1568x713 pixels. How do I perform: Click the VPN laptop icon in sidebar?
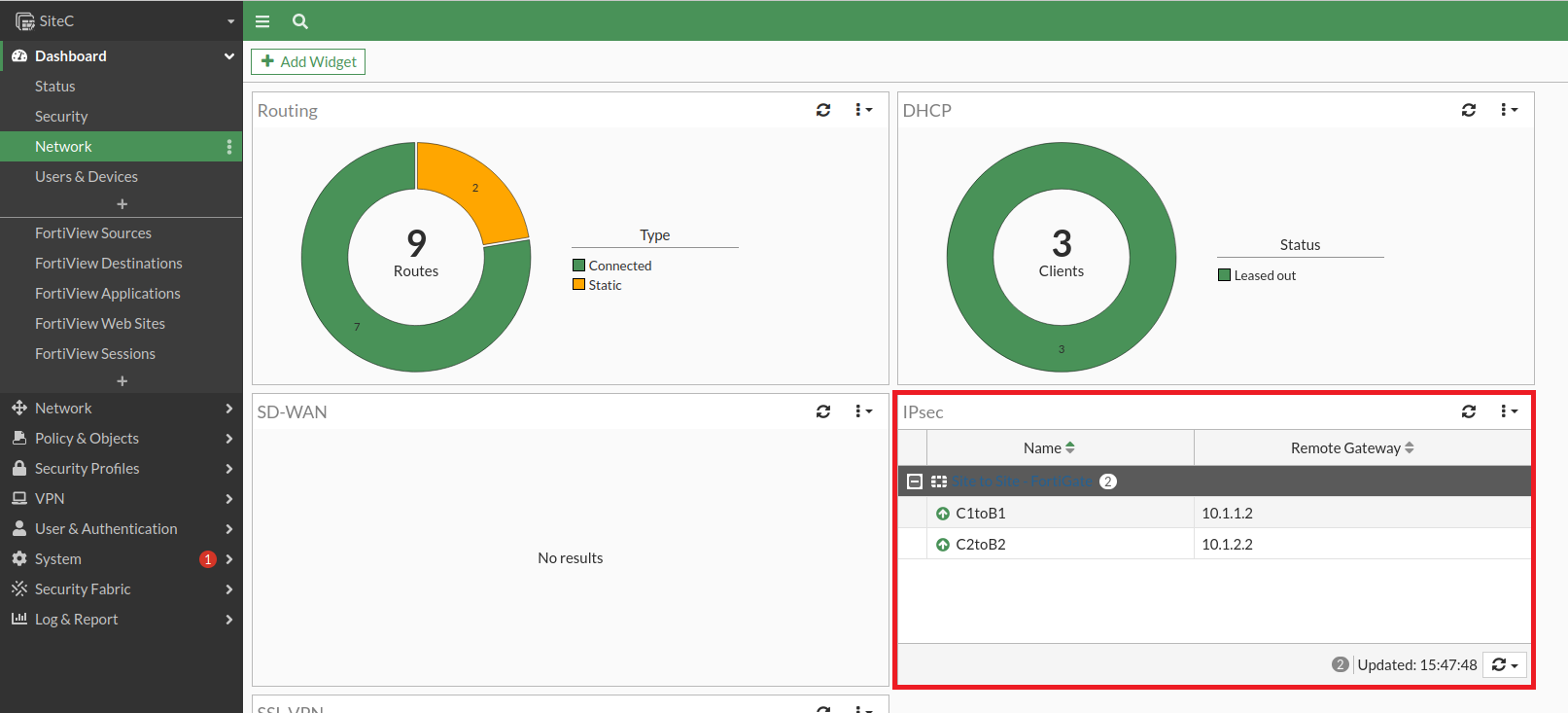tap(19, 499)
